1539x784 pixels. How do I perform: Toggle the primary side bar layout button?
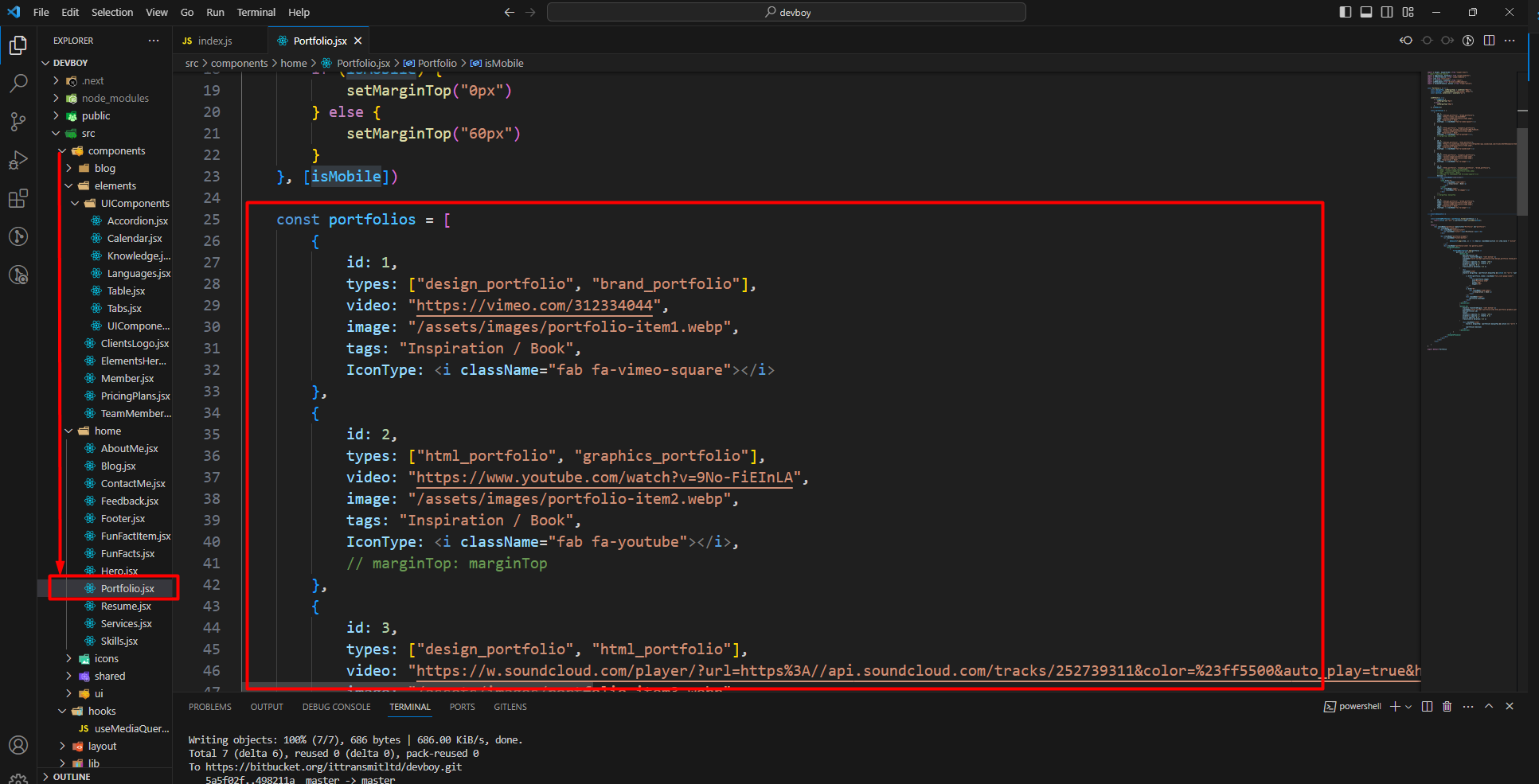[x=1346, y=12]
